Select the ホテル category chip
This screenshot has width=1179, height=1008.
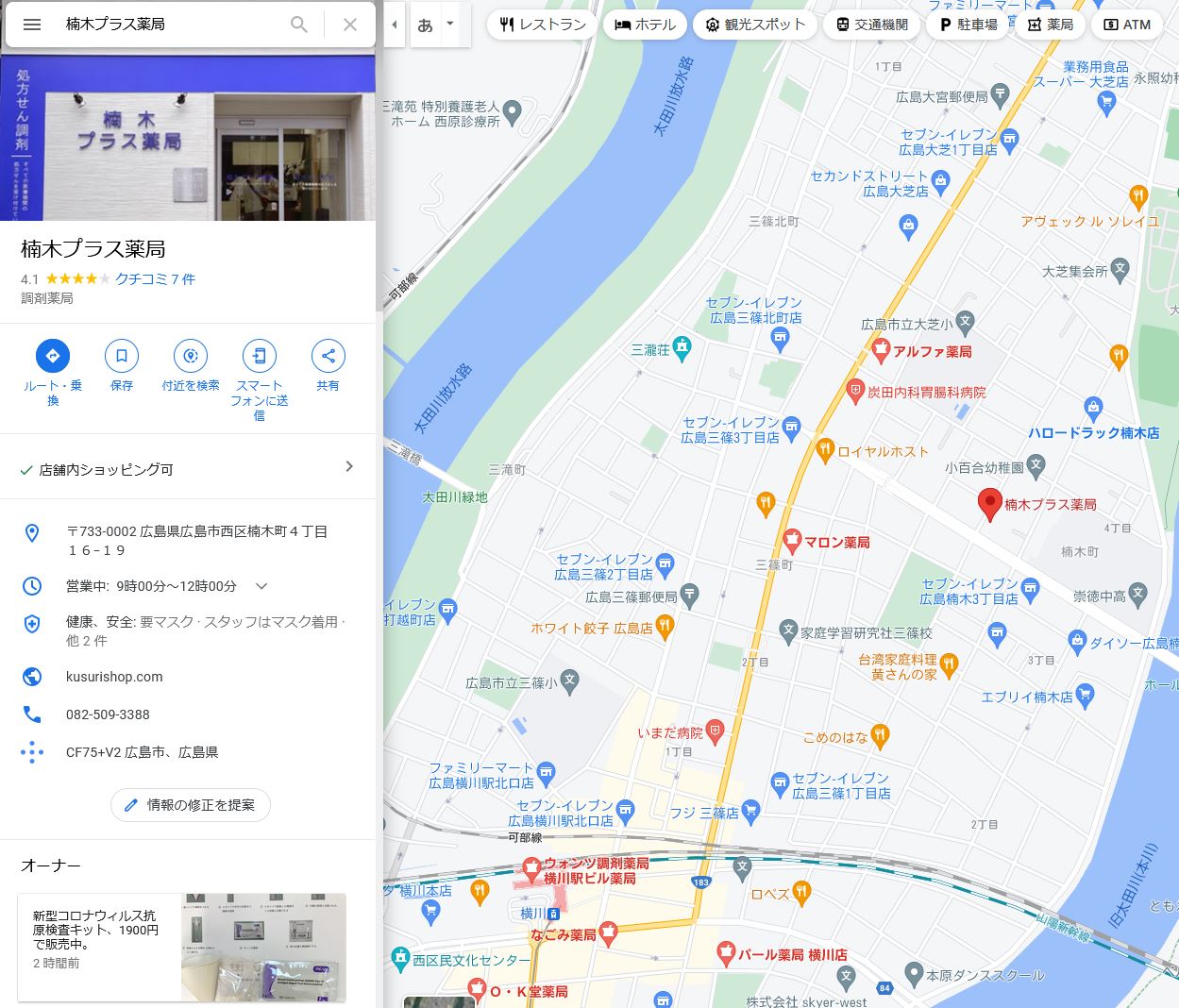(646, 25)
